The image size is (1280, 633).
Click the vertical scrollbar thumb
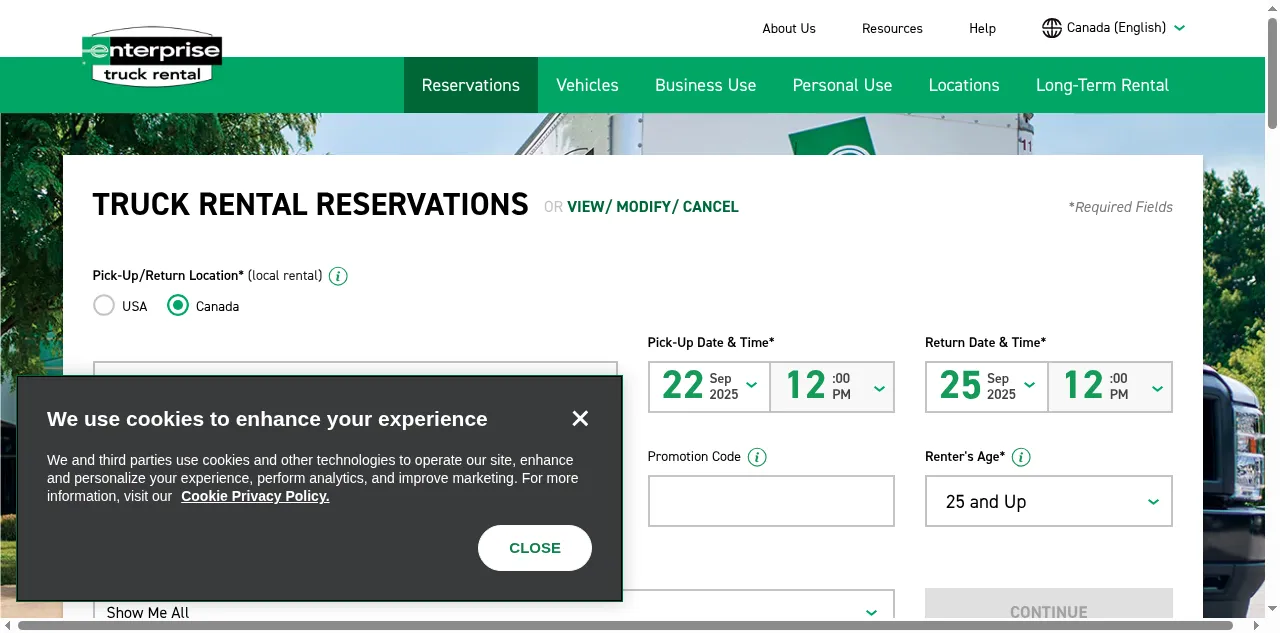click(1272, 75)
